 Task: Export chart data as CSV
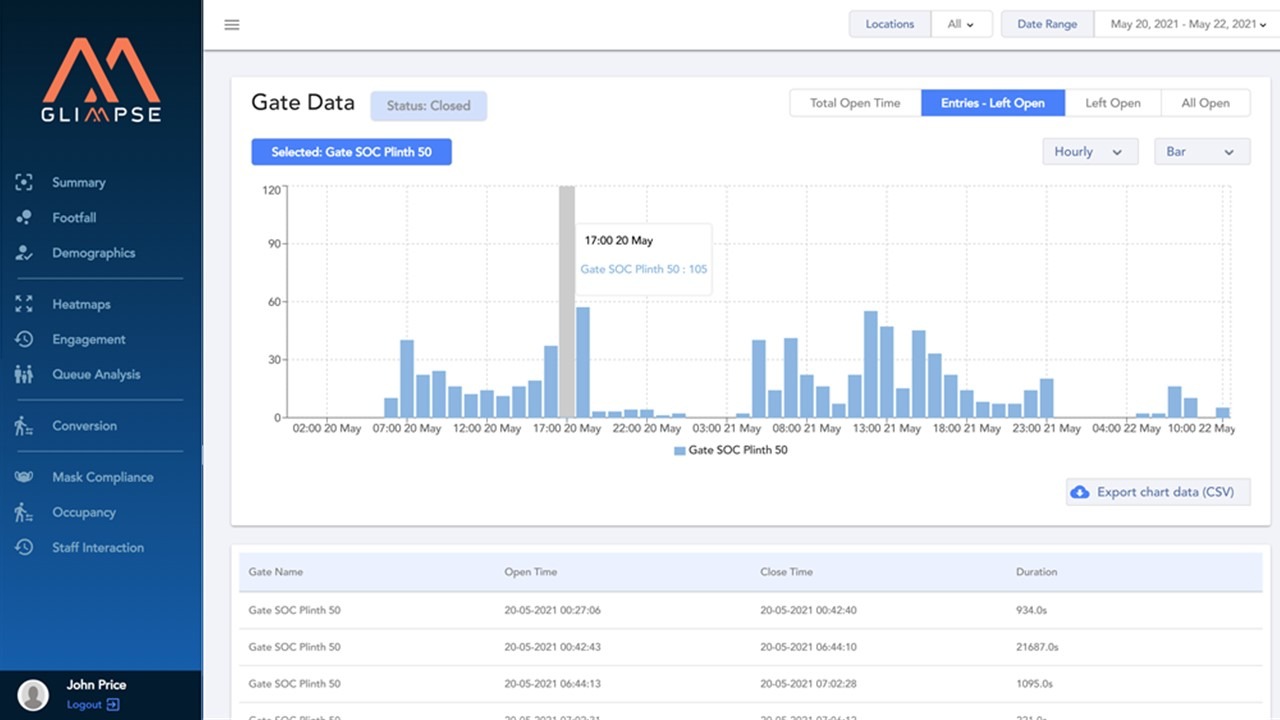1157,491
